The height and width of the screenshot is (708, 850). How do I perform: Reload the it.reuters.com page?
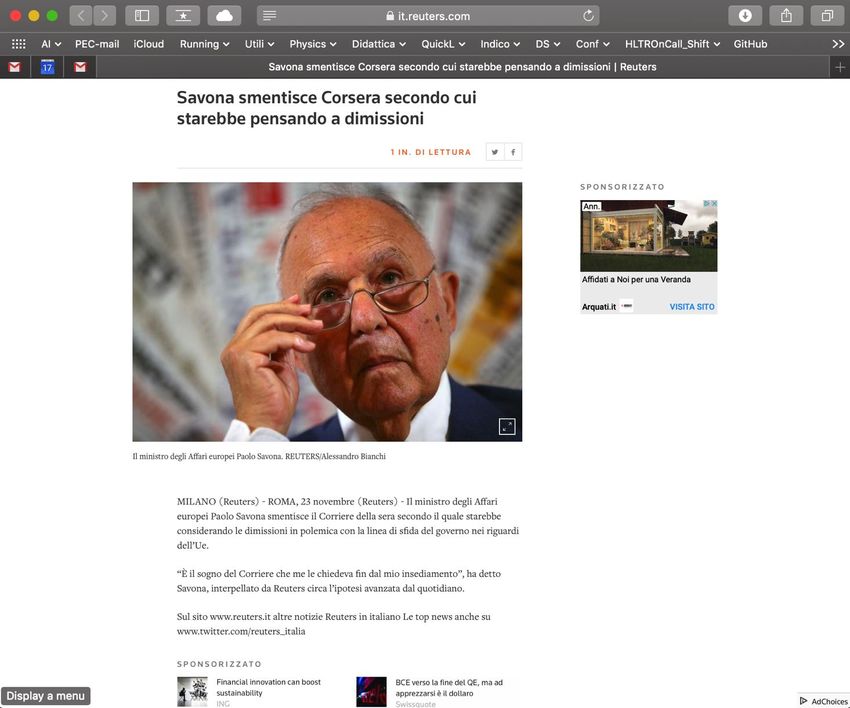(x=588, y=16)
